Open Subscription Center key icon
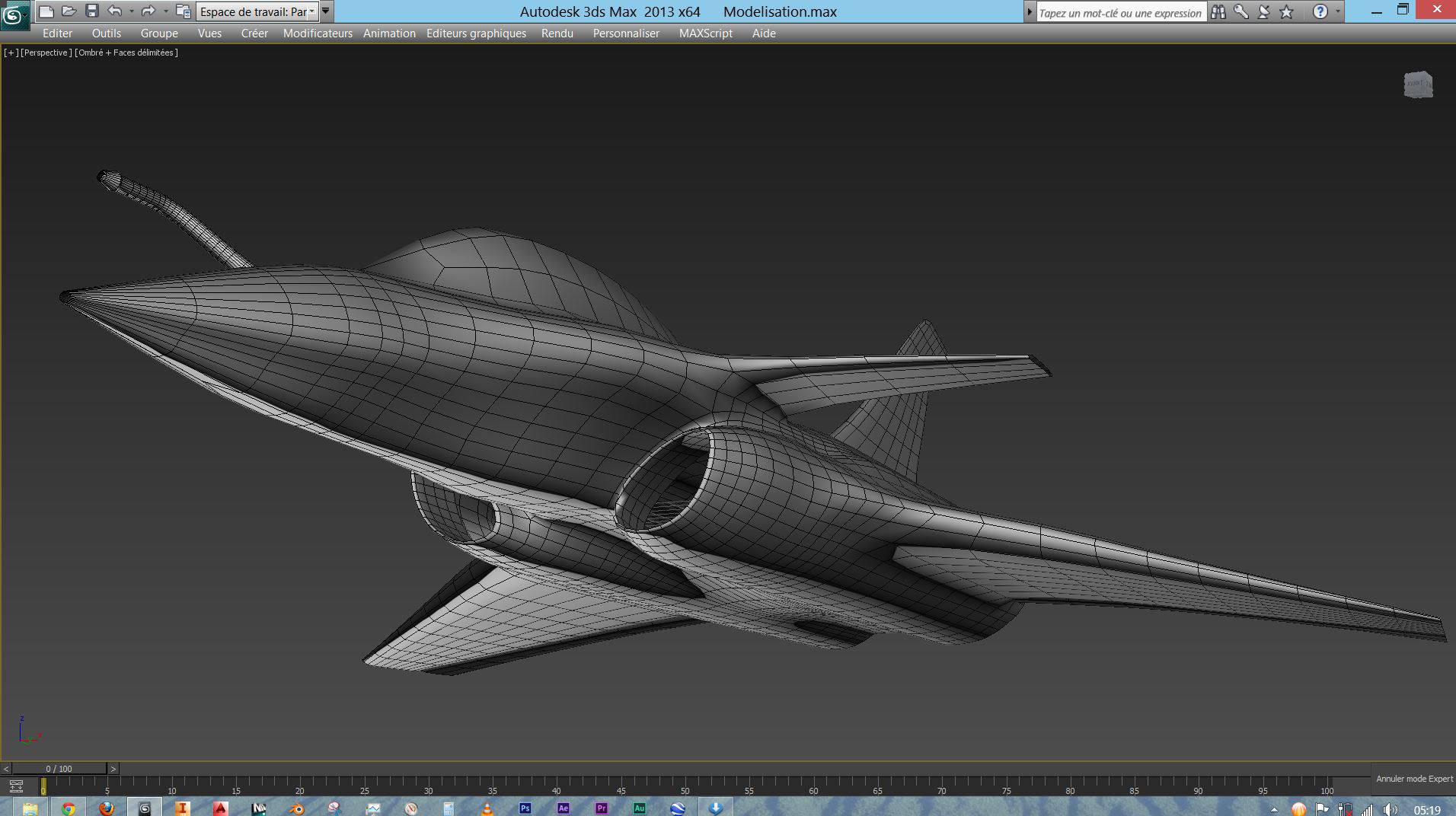Image resolution: width=1456 pixels, height=816 pixels. pos(1241,12)
